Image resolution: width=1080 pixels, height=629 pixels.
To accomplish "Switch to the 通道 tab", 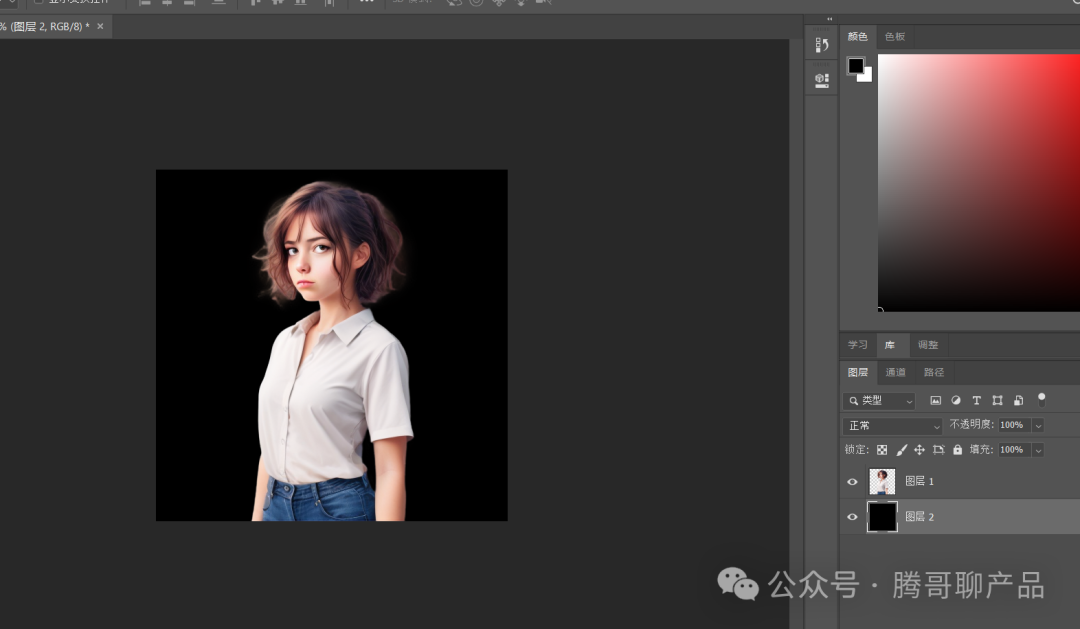I will pyautogui.click(x=895, y=372).
